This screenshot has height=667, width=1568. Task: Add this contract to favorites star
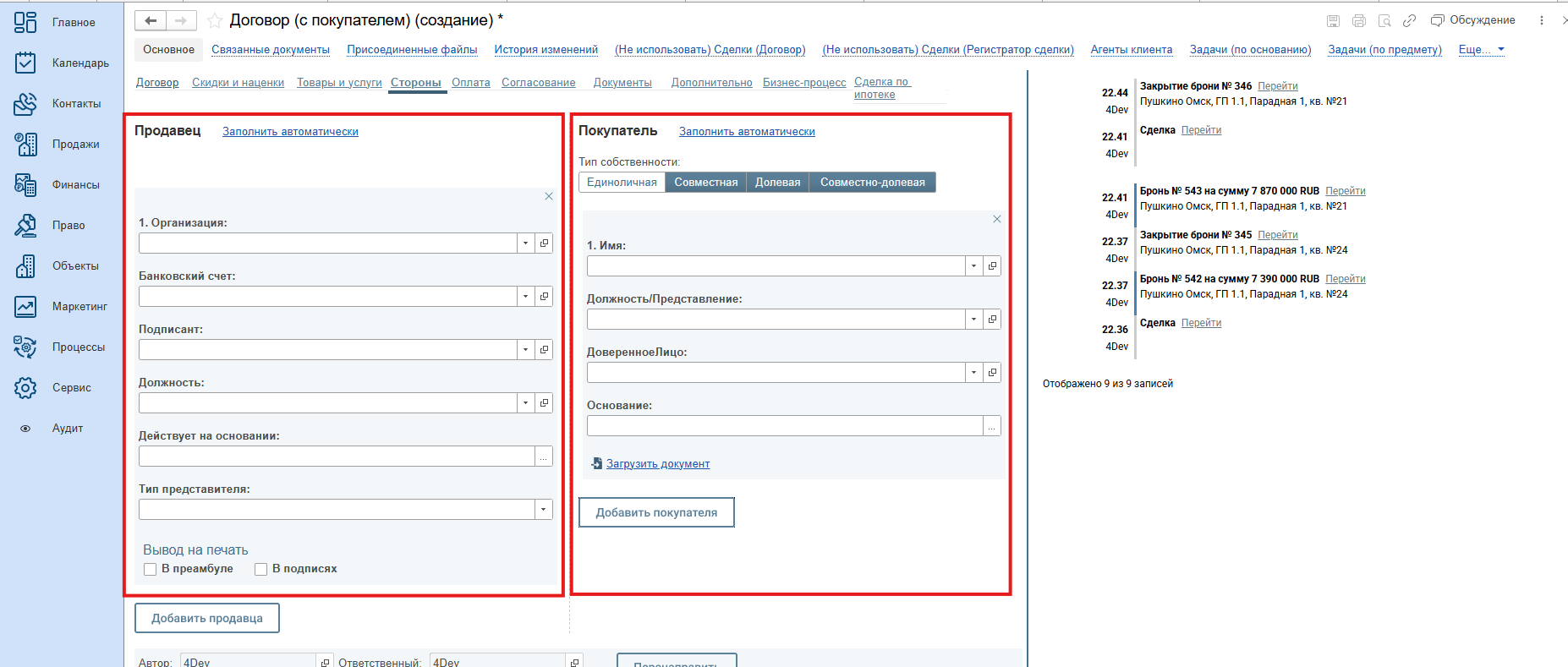pos(215,20)
